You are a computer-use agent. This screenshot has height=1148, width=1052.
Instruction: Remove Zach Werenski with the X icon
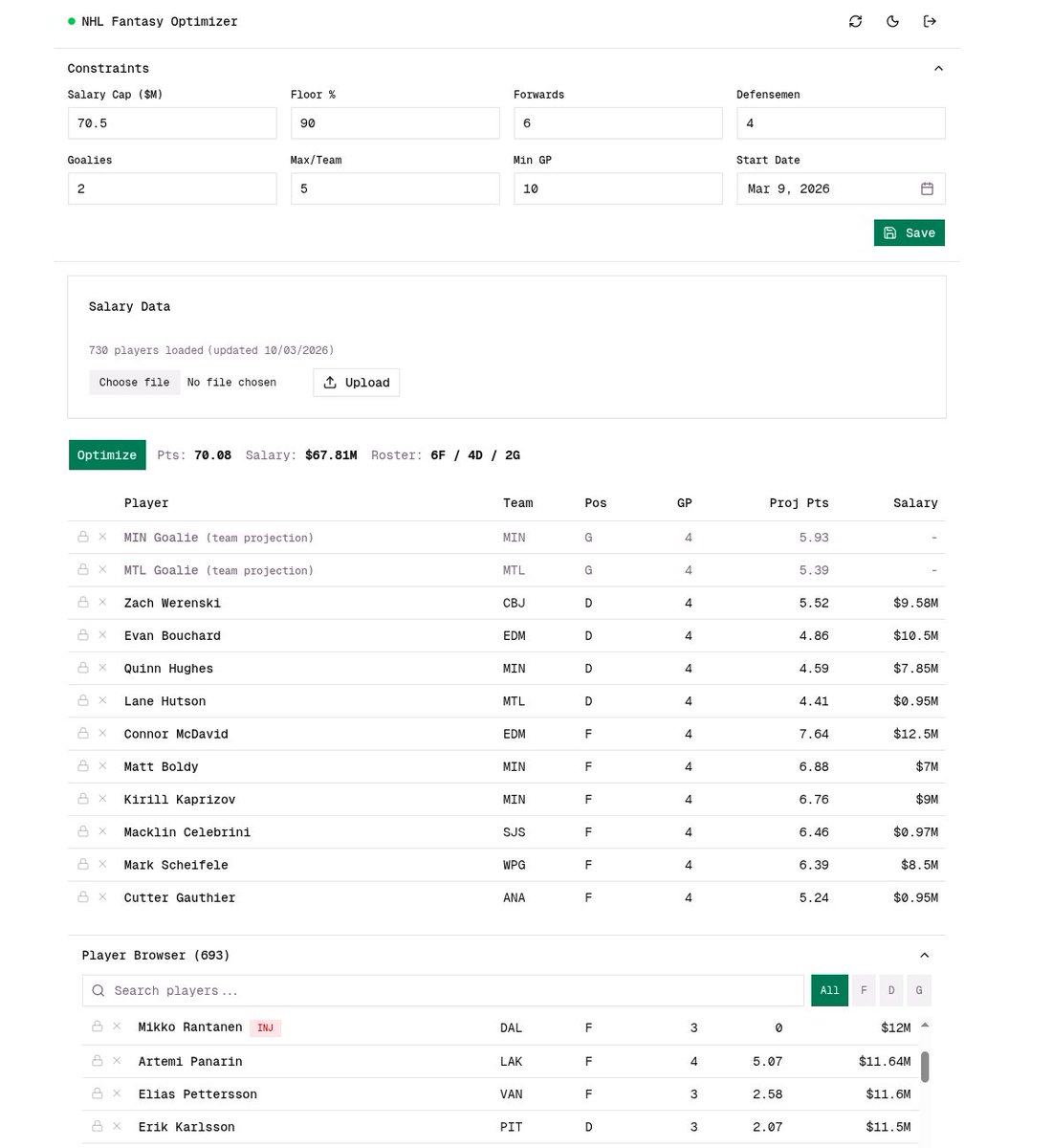click(102, 603)
